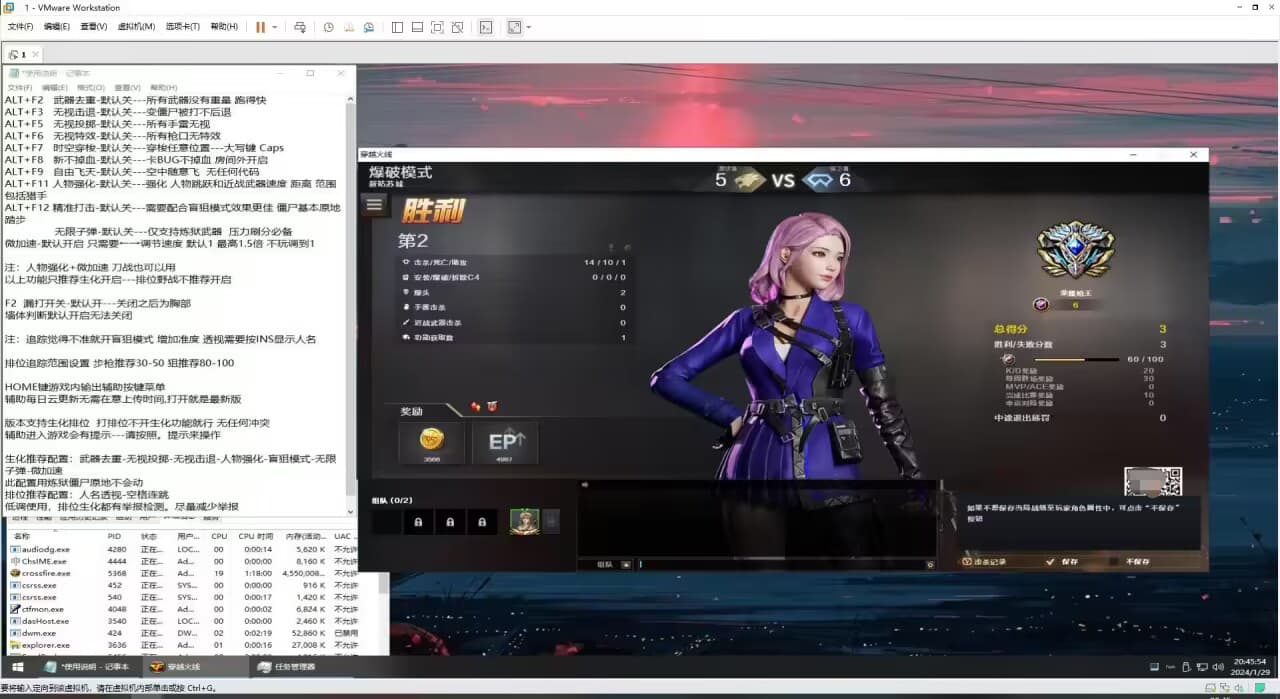Viewport: 1280px width, 699px height.
Task: Sort processes by 名称 column header
Action: pyautogui.click(x=22, y=537)
